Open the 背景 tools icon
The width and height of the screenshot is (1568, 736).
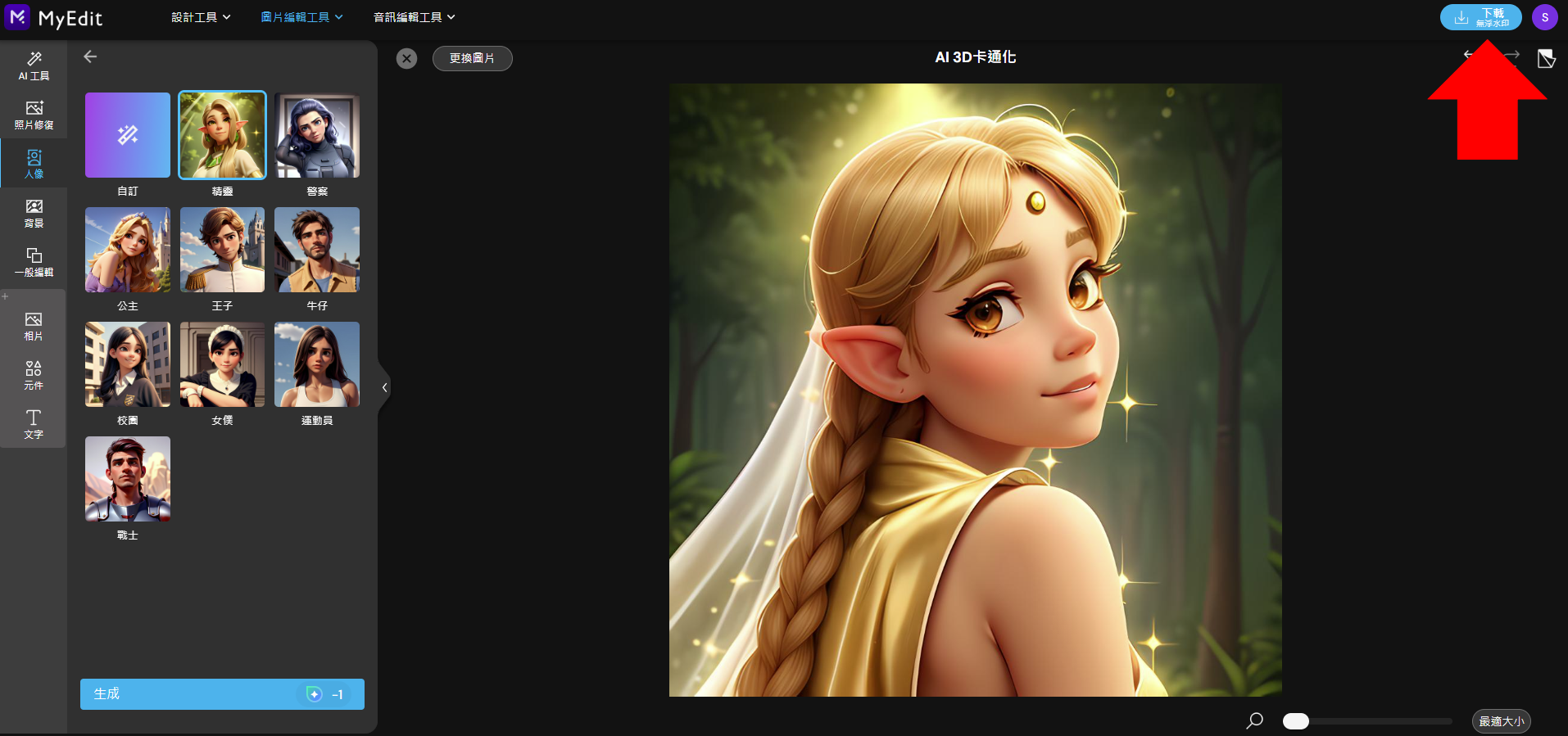click(x=34, y=213)
